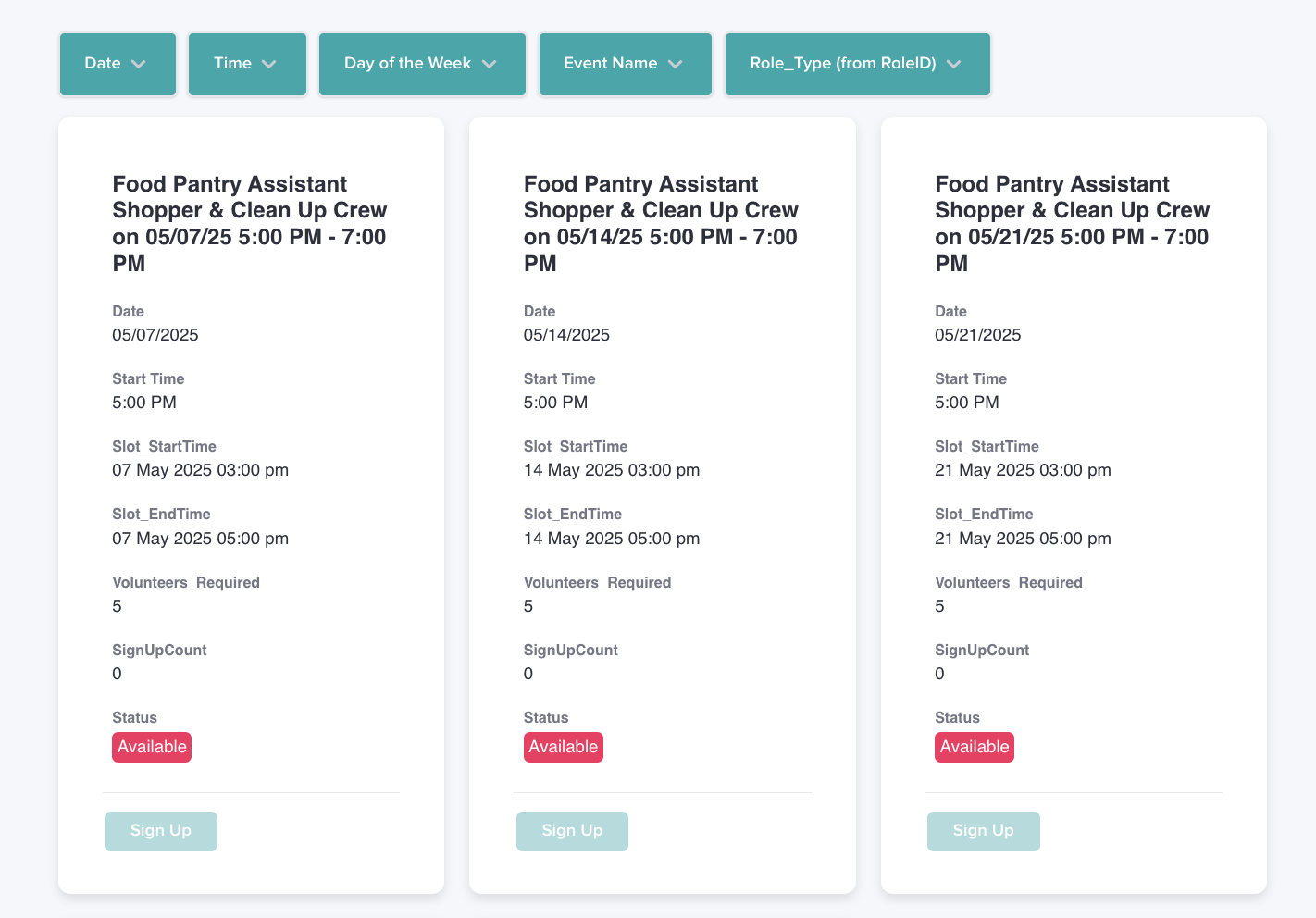Open the 05/21/25 Food Pantry Assistant card title
1316x918 pixels.
1073,224
